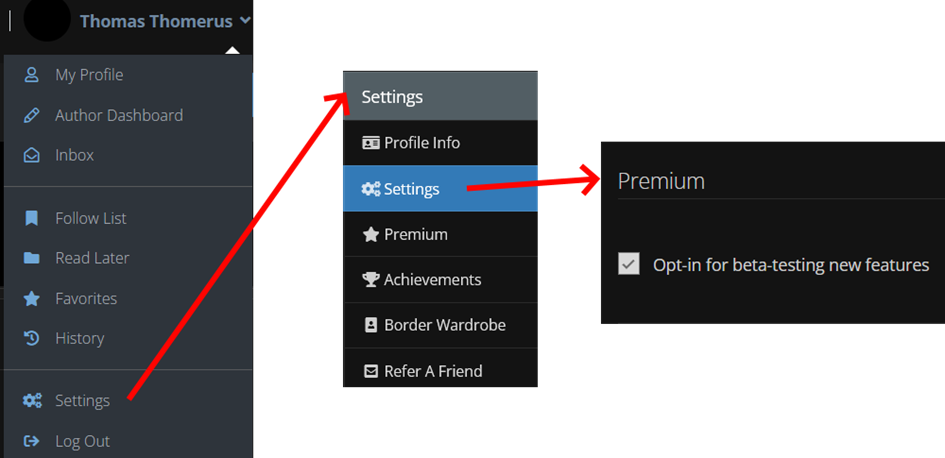This screenshot has width=945, height=458.
Task: Click the Log Out arrow icon
Action: click(x=31, y=441)
